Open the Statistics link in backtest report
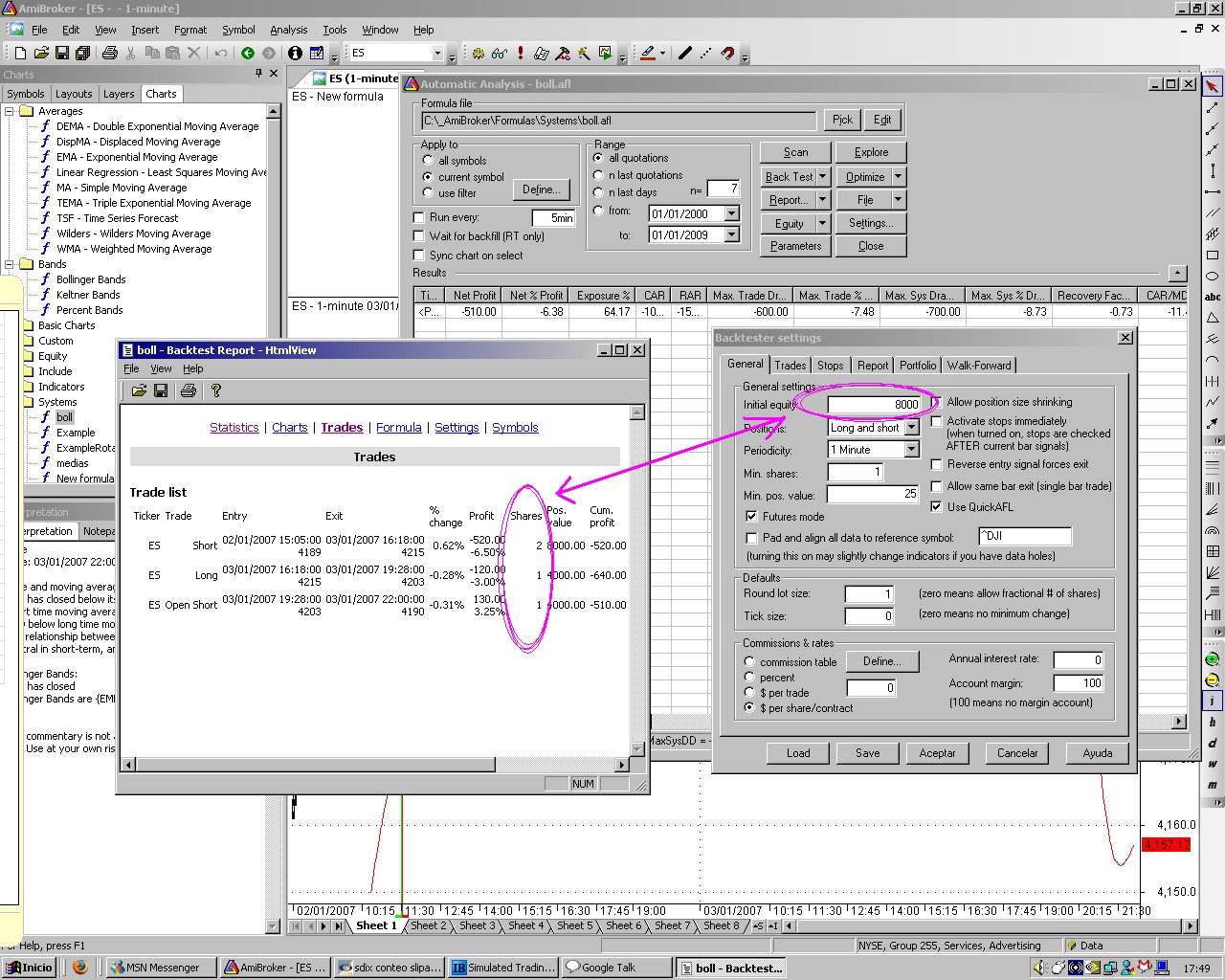The height and width of the screenshot is (980, 1225). click(234, 428)
